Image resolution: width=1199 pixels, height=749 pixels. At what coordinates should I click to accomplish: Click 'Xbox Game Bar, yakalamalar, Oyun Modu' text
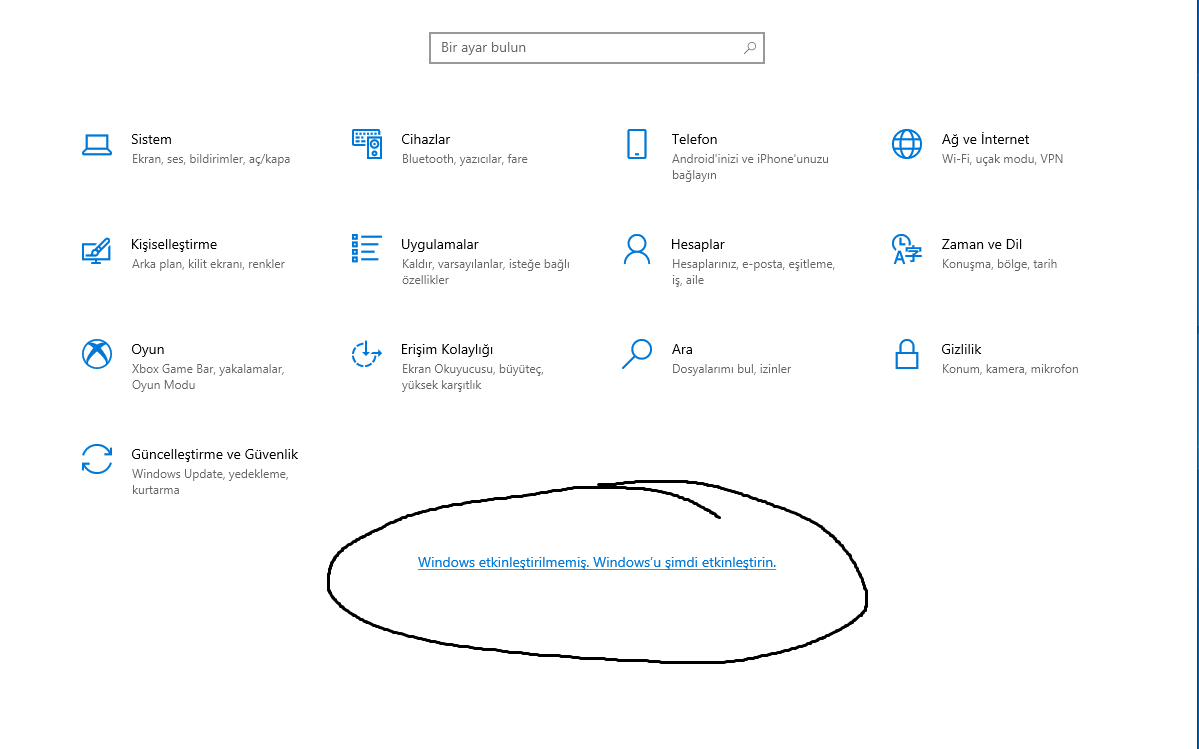coord(208,377)
